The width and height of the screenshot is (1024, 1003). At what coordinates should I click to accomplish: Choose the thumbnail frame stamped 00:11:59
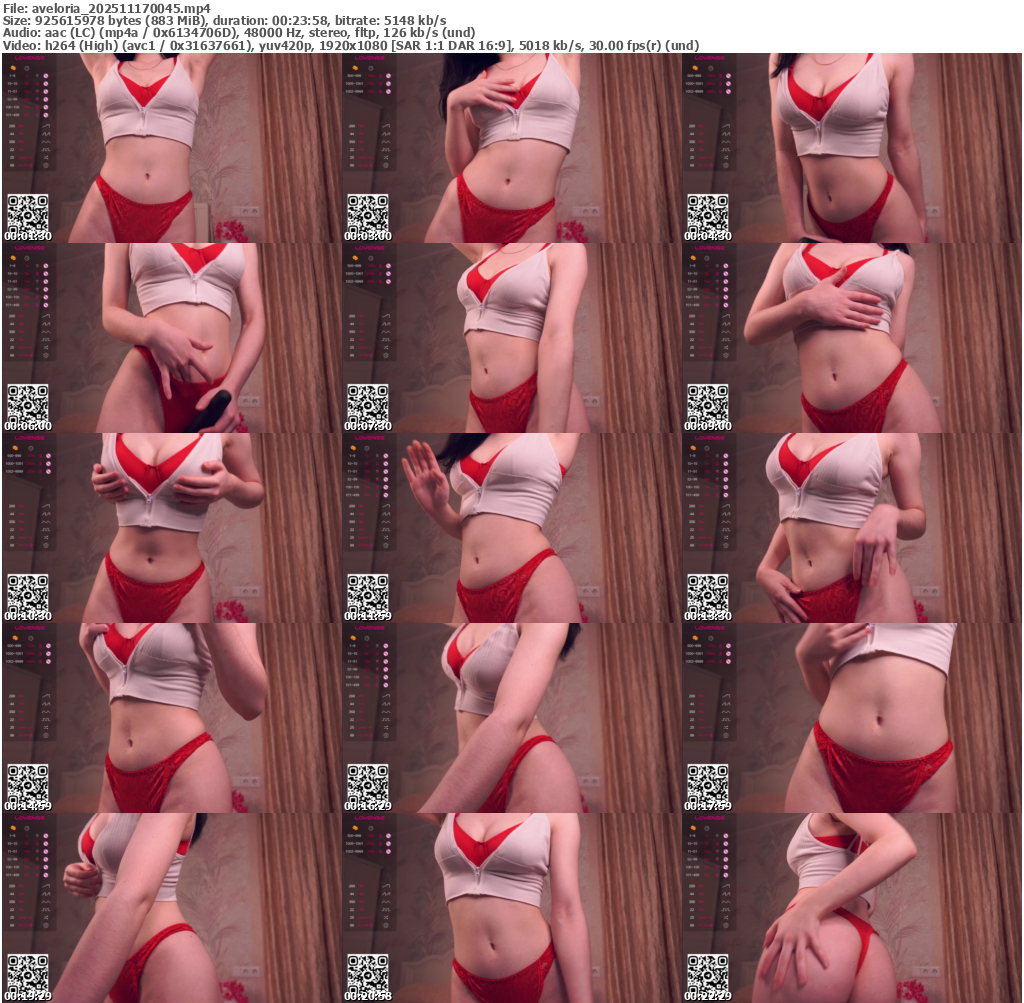[512, 528]
